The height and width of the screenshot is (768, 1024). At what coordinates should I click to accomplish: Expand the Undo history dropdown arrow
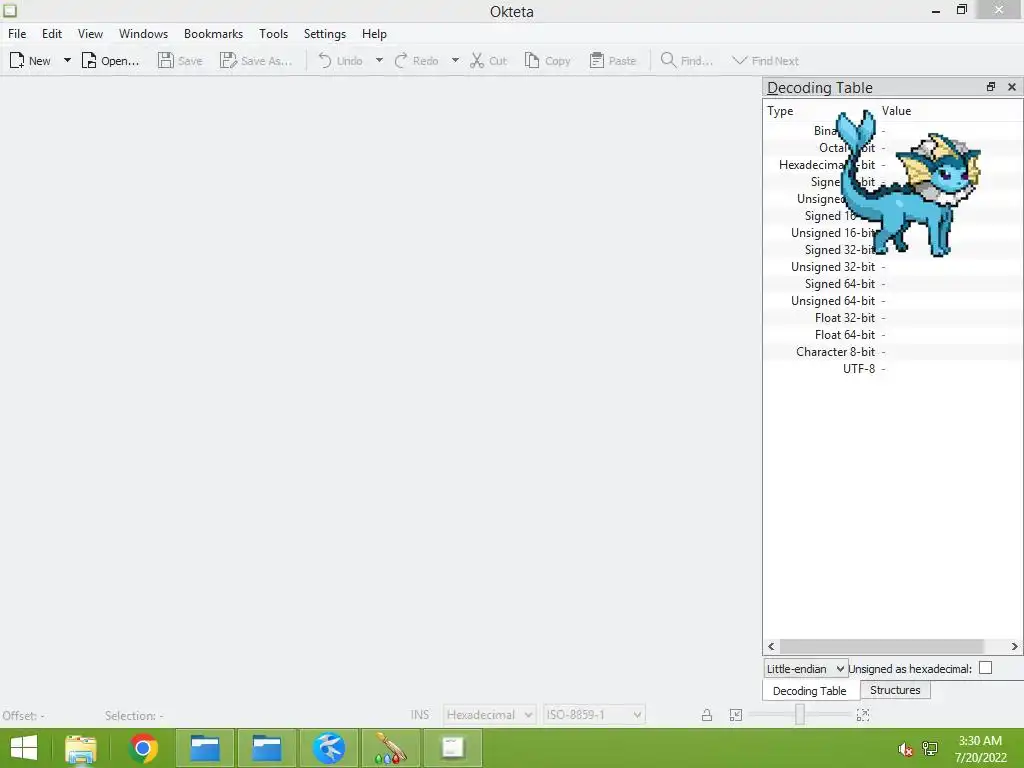(379, 60)
